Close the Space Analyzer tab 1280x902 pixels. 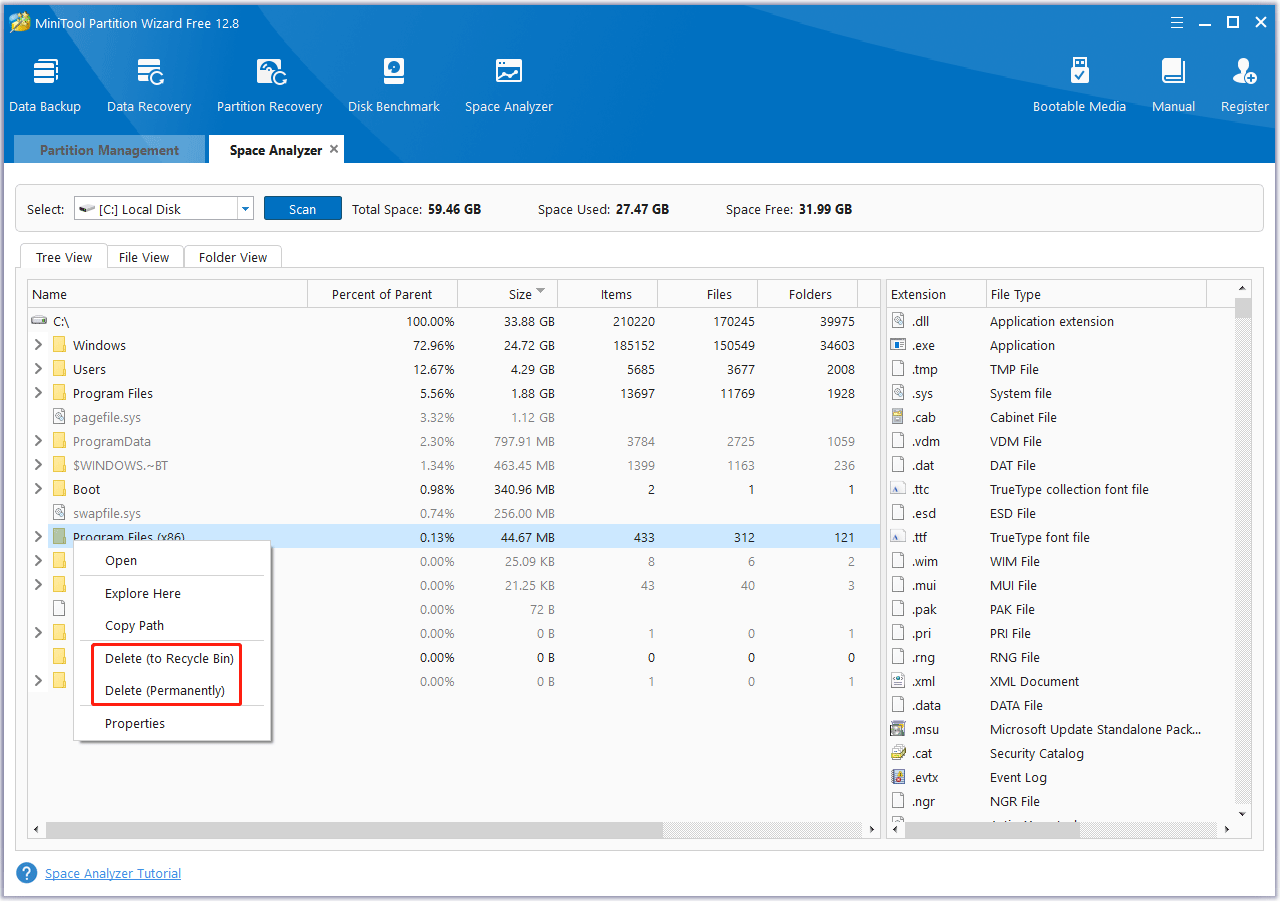tap(334, 149)
